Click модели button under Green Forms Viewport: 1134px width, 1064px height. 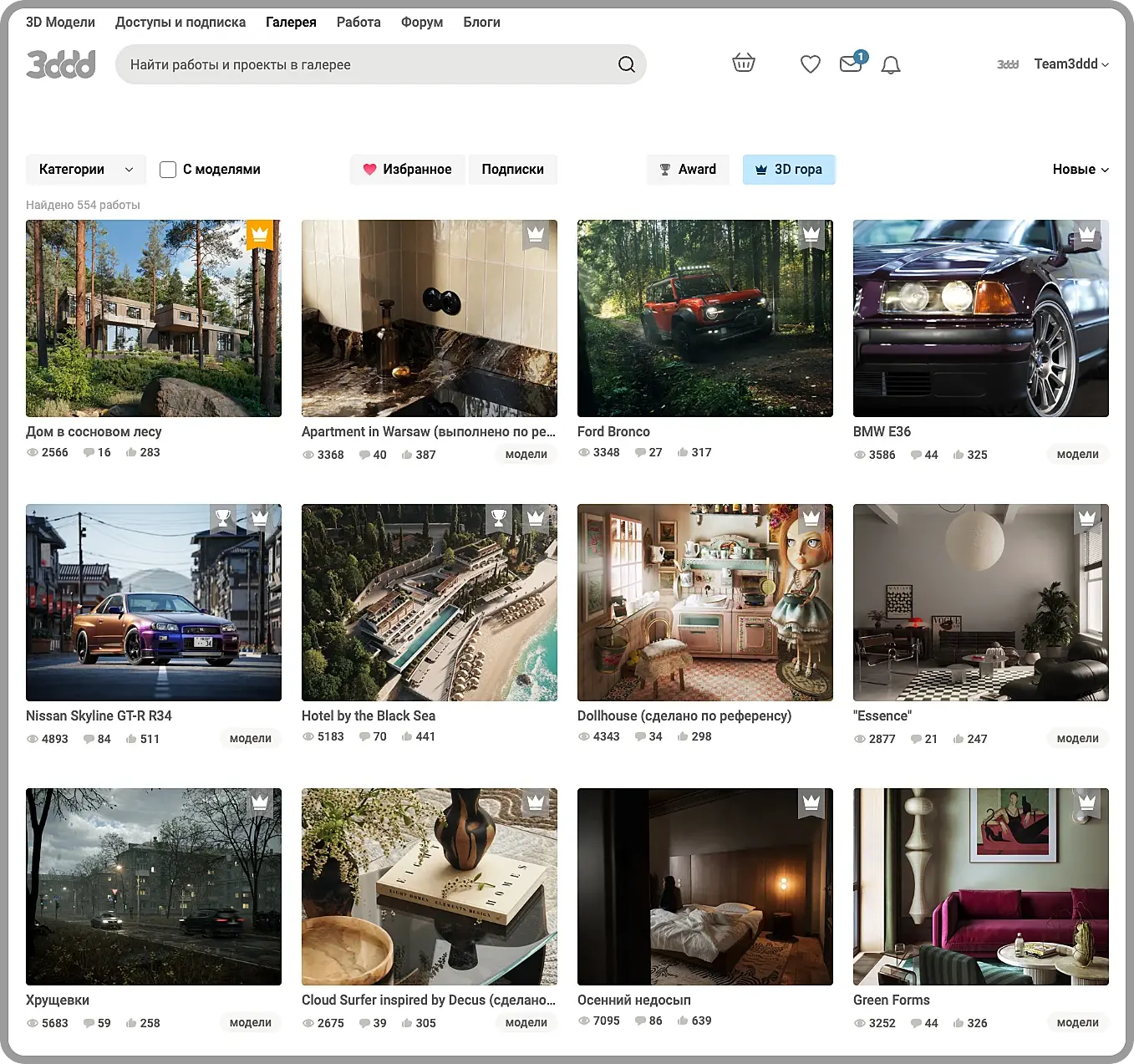tap(1078, 1023)
